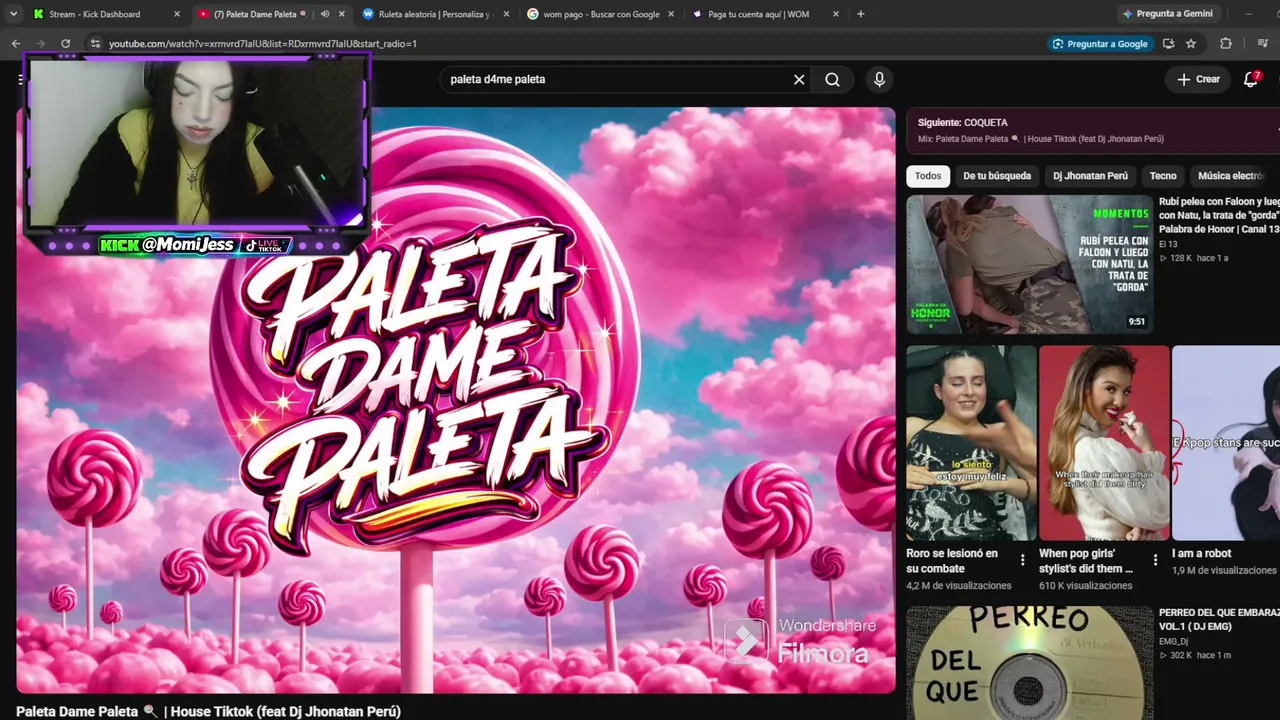
Task: Open PERREO DEL QUE EMBARAZA VOL.1 title
Action: [x=1219, y=619]
